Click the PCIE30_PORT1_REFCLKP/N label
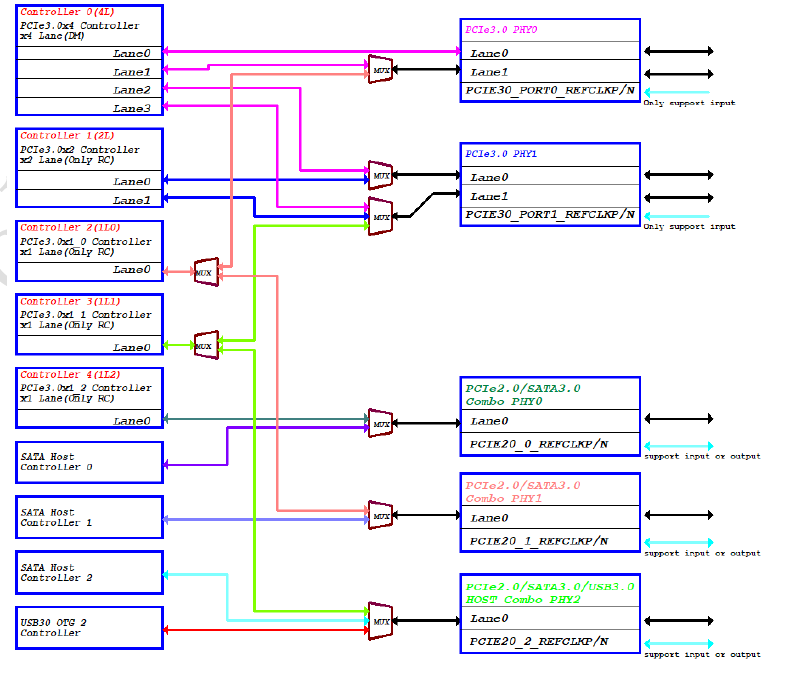 pos(550,214)
